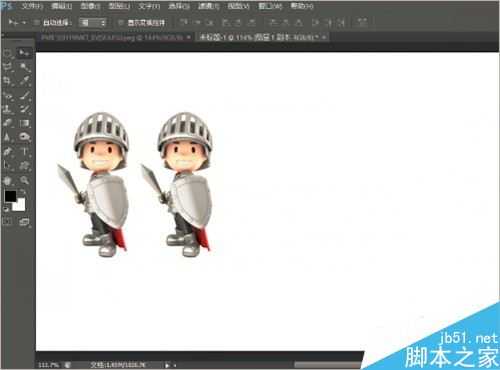Open the 文字 (Type) menu

[149, 6]
